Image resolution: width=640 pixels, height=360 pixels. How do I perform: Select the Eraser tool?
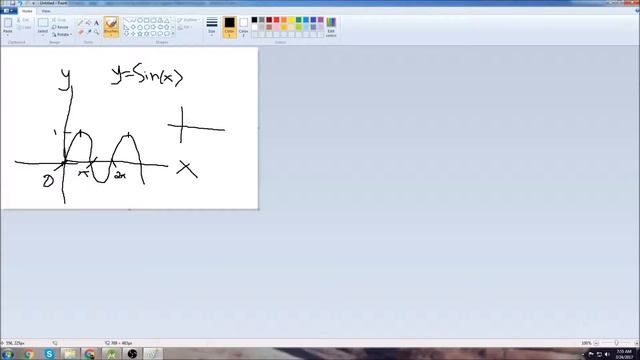80,32
